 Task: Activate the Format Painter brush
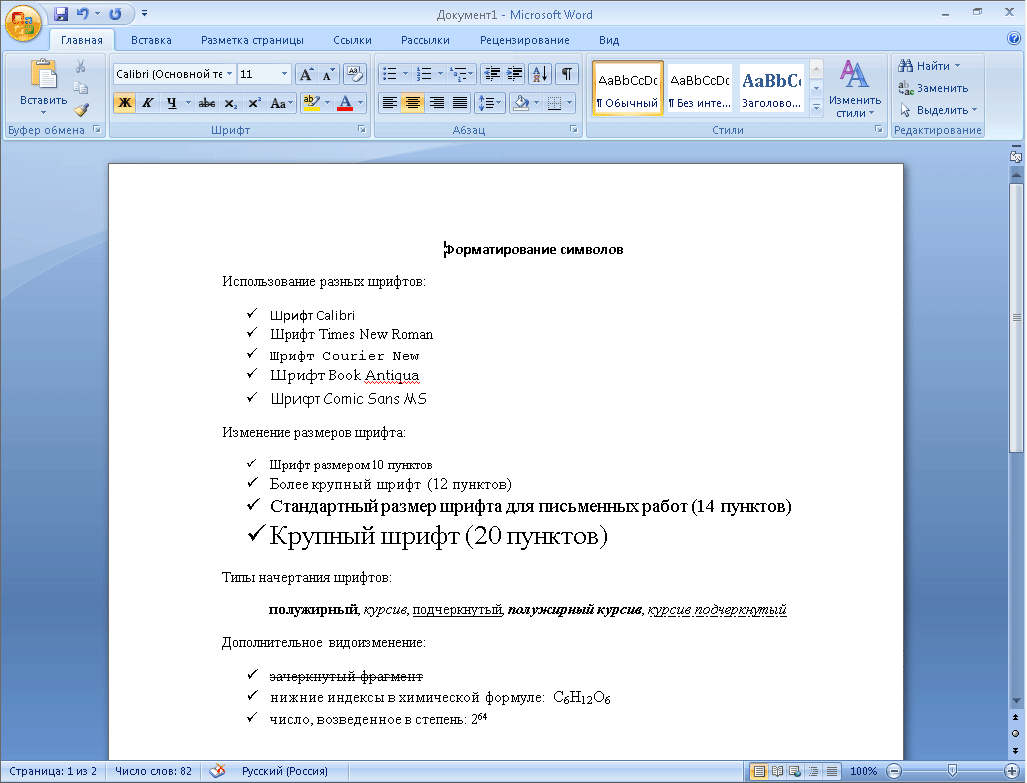coord(81,109)
